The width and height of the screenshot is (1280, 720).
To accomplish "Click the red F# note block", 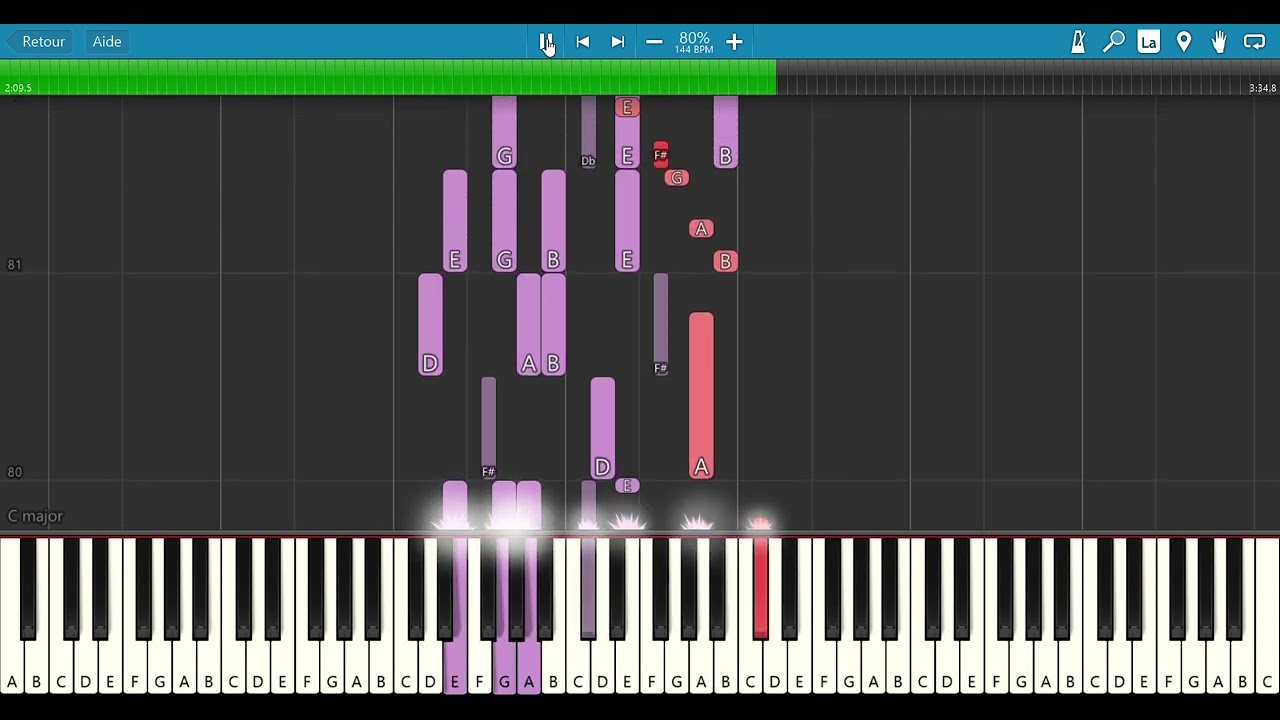I will pyautogui.click(x=660, y=154).
